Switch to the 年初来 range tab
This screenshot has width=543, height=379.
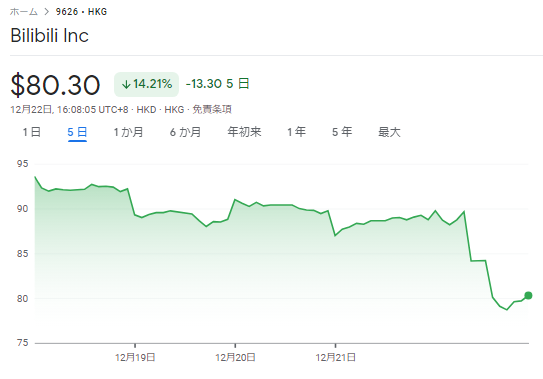244,132
